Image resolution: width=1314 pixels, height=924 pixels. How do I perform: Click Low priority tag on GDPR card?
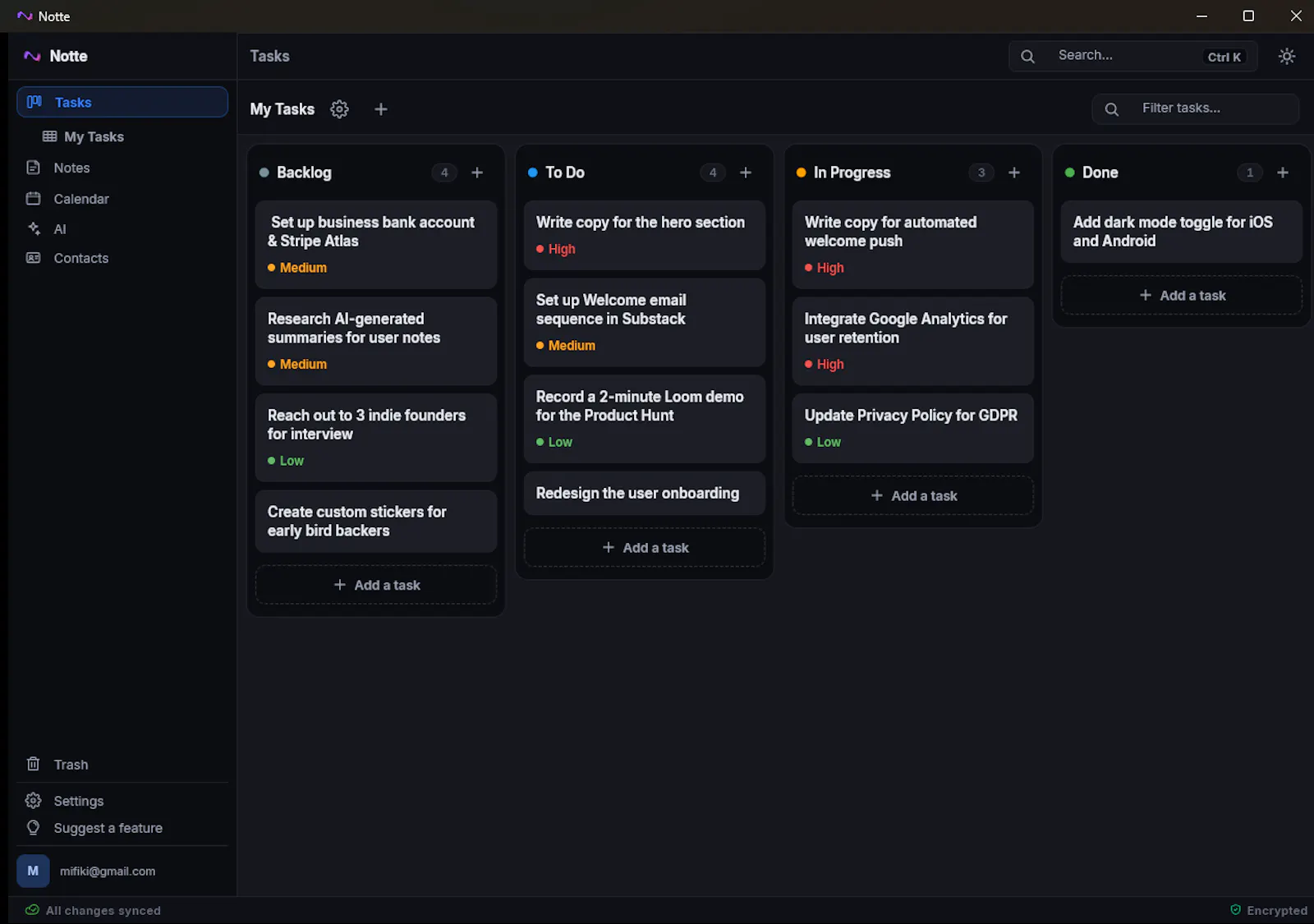pos(823,442)
